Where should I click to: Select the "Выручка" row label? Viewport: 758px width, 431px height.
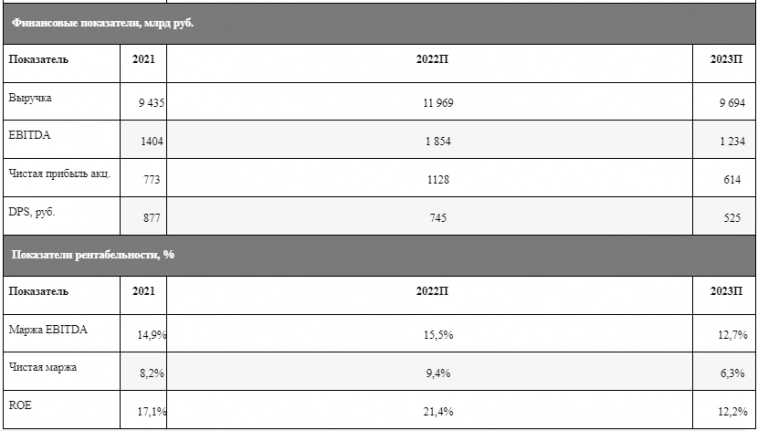(x=30, y=98)
